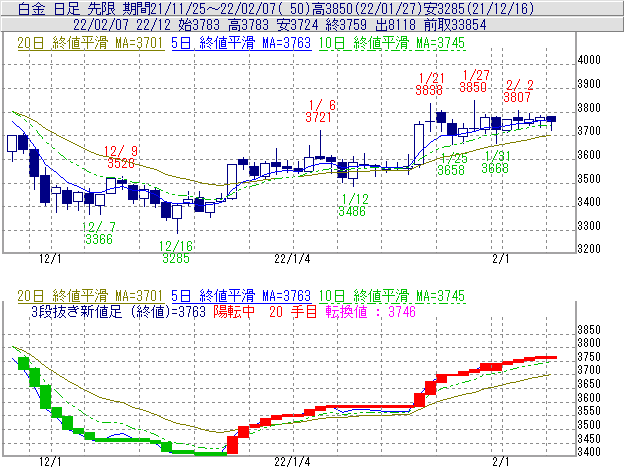This screenshot has height=475, width=624.
Task: Click the 12/1 date label under upper chart
Action: point(50,259)
